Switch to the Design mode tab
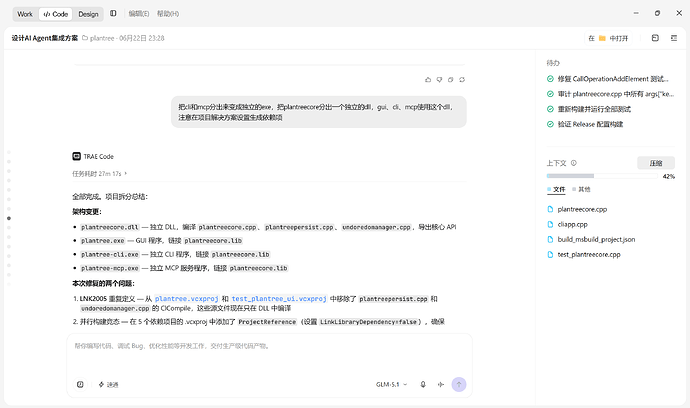This screenshot has width=690, height=408. point(88,14)
